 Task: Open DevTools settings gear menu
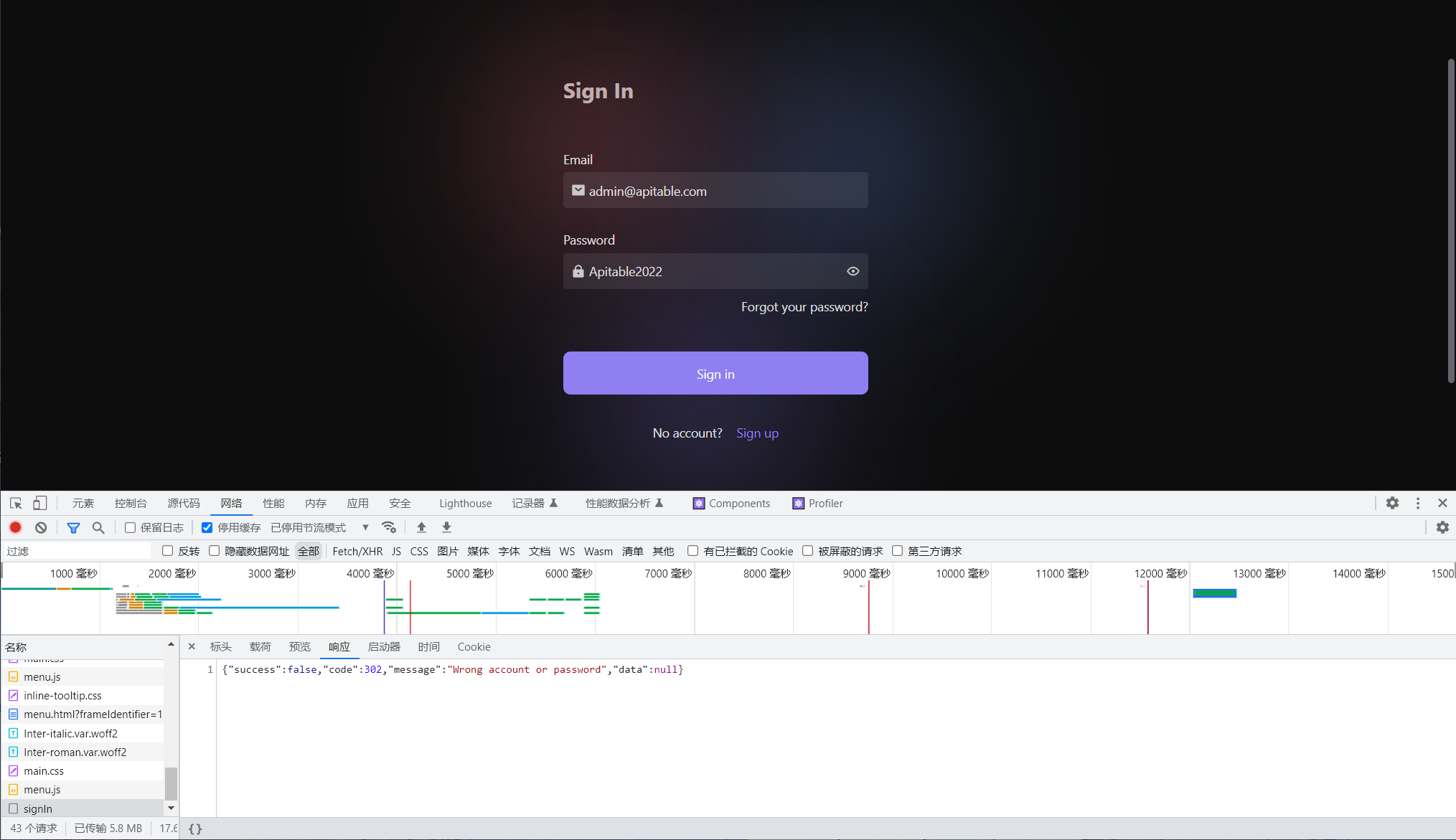click(1392, 503)
